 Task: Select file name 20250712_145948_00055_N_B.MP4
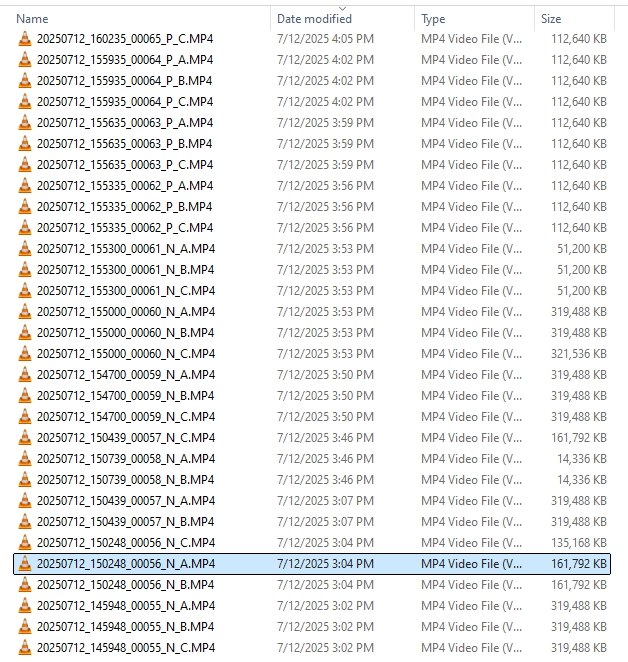pos(125,627)
